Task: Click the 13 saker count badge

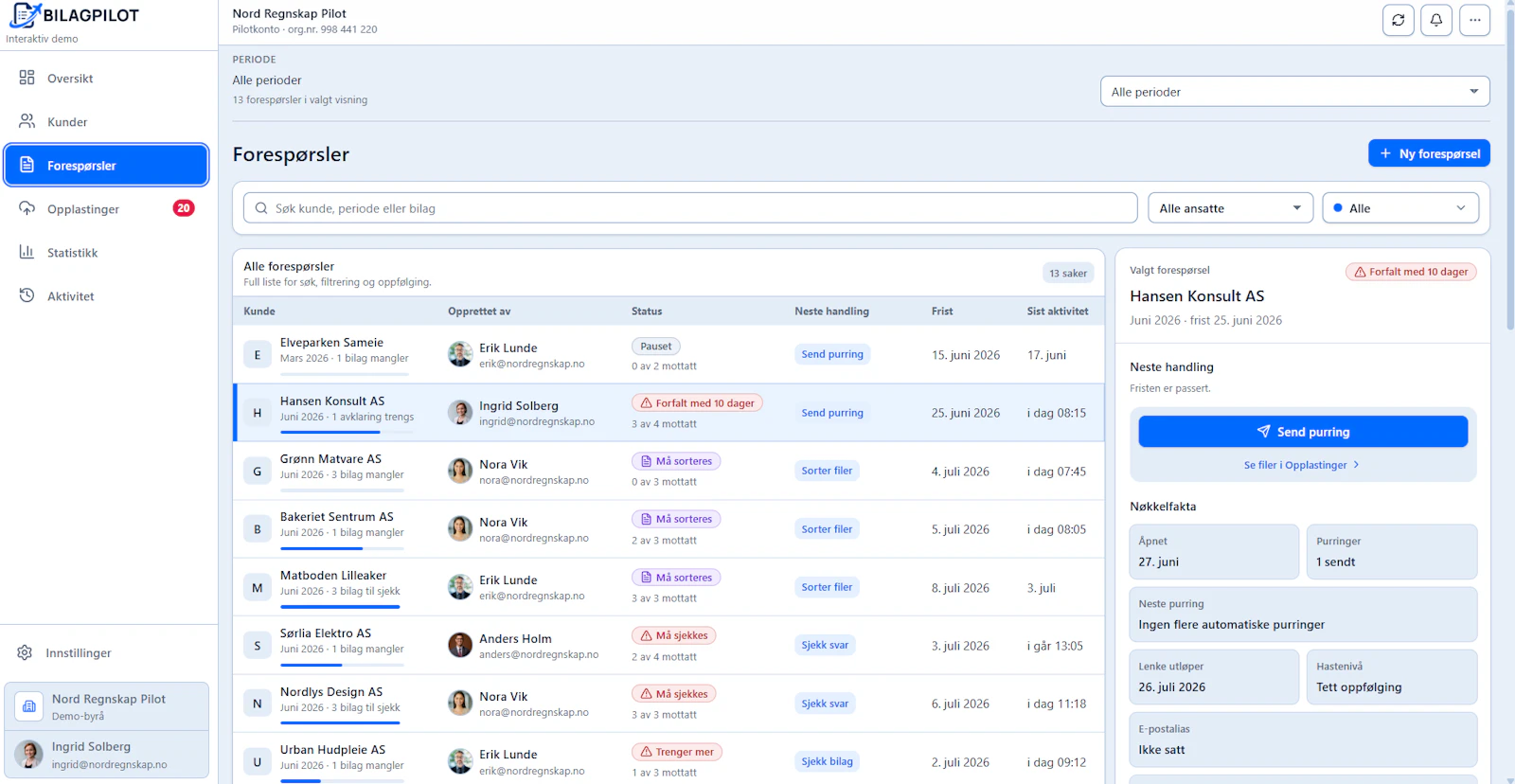Action: [1068, 273]
